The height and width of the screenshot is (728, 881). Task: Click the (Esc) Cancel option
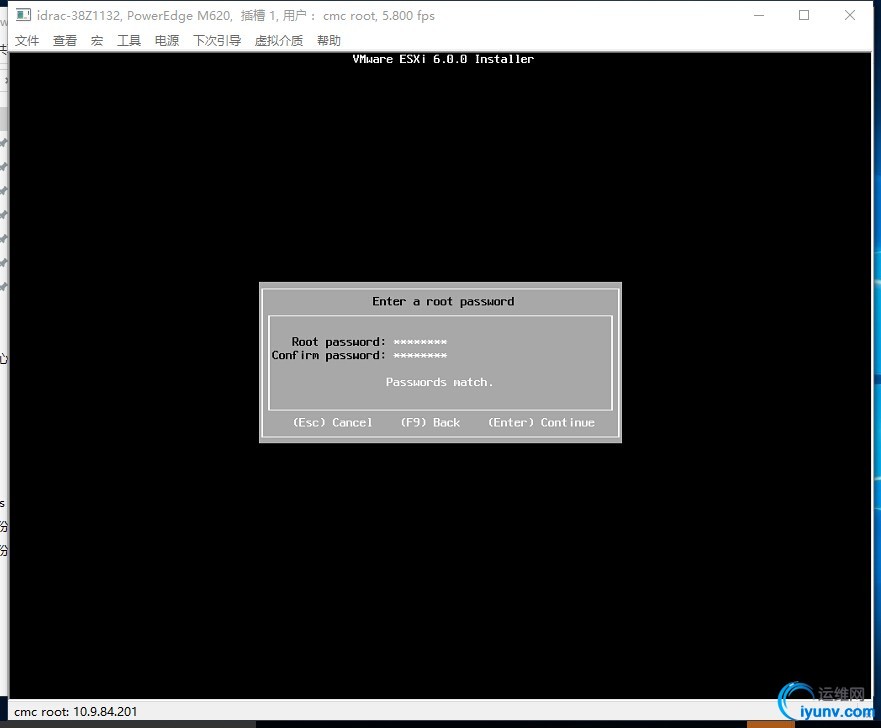coord(332,422)
